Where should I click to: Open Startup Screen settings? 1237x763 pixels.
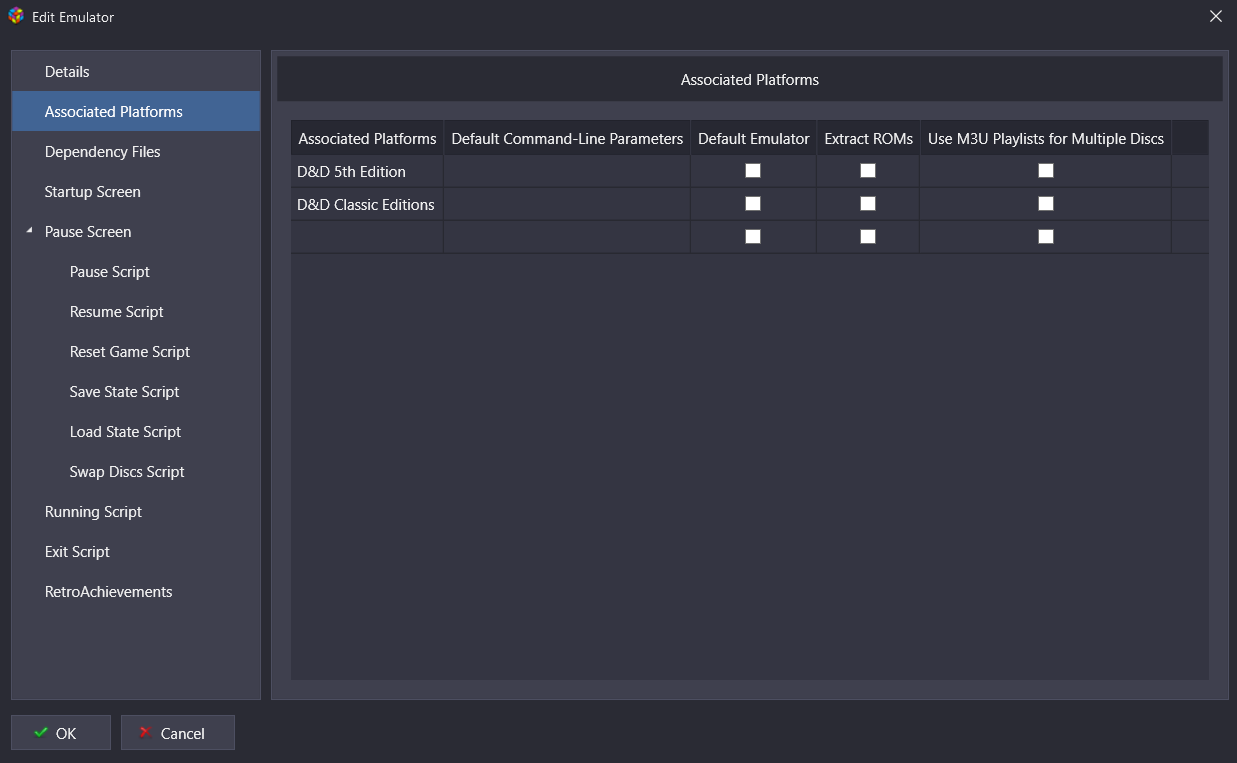coord(136,192)
